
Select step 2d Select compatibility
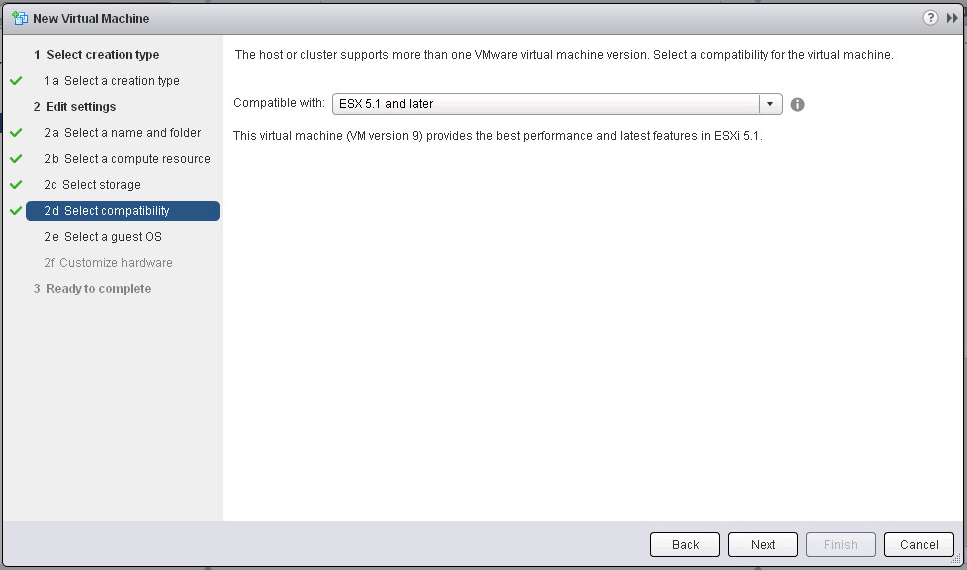click(123, 210)
